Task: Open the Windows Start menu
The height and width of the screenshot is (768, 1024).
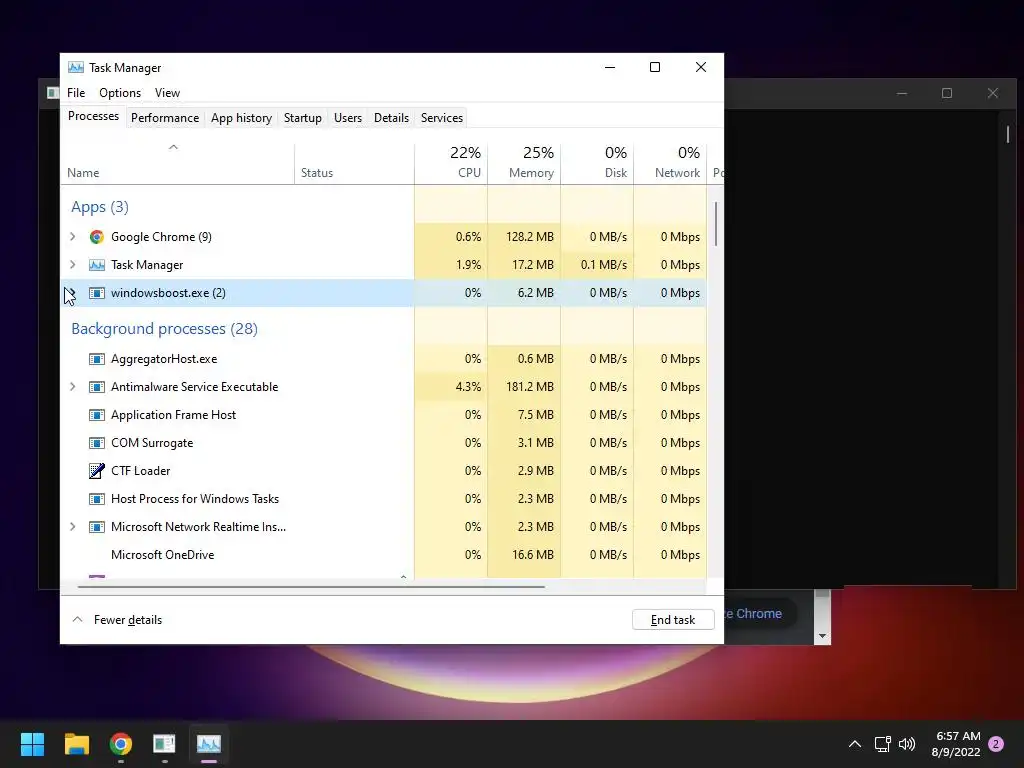Action: click(x=32, y=744)
